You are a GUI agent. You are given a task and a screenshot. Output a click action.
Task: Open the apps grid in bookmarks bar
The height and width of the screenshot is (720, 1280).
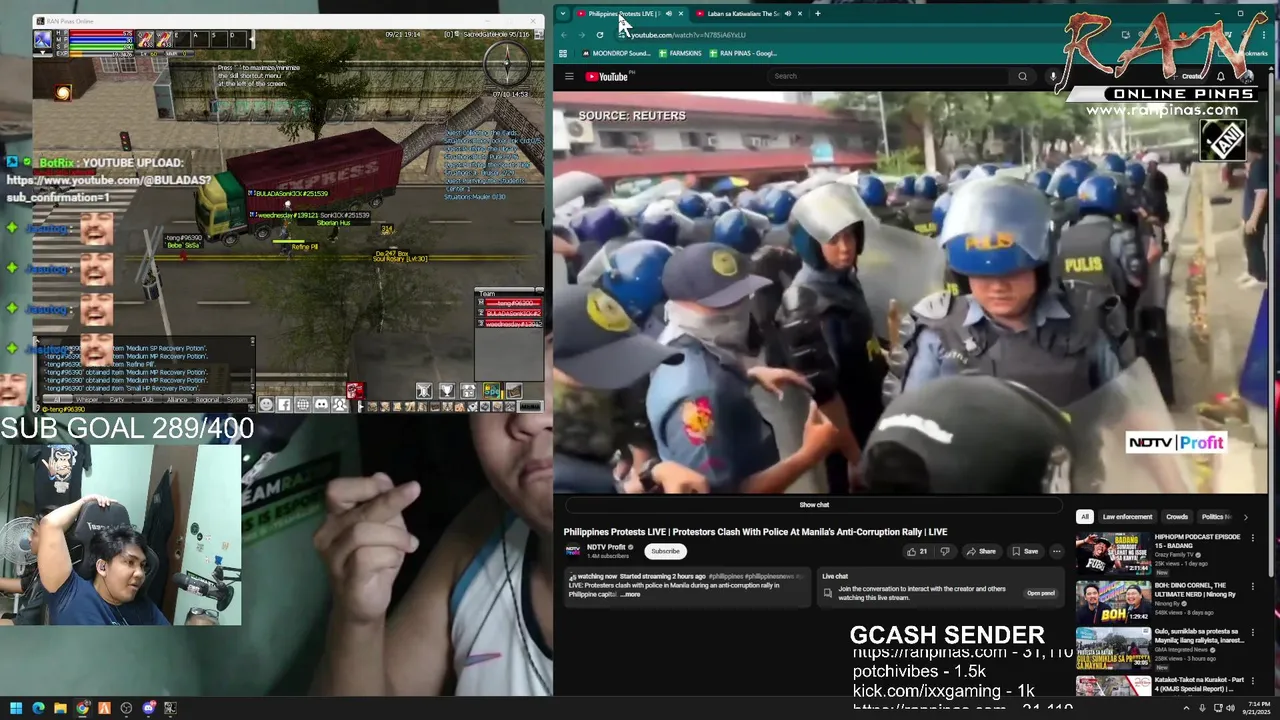[563, 53]
